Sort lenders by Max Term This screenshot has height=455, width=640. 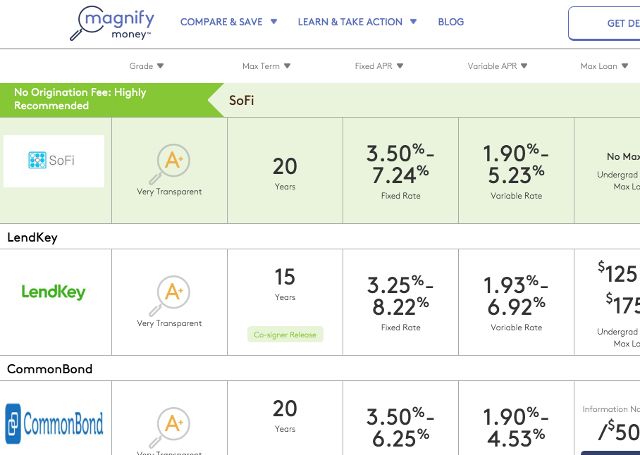266,67
